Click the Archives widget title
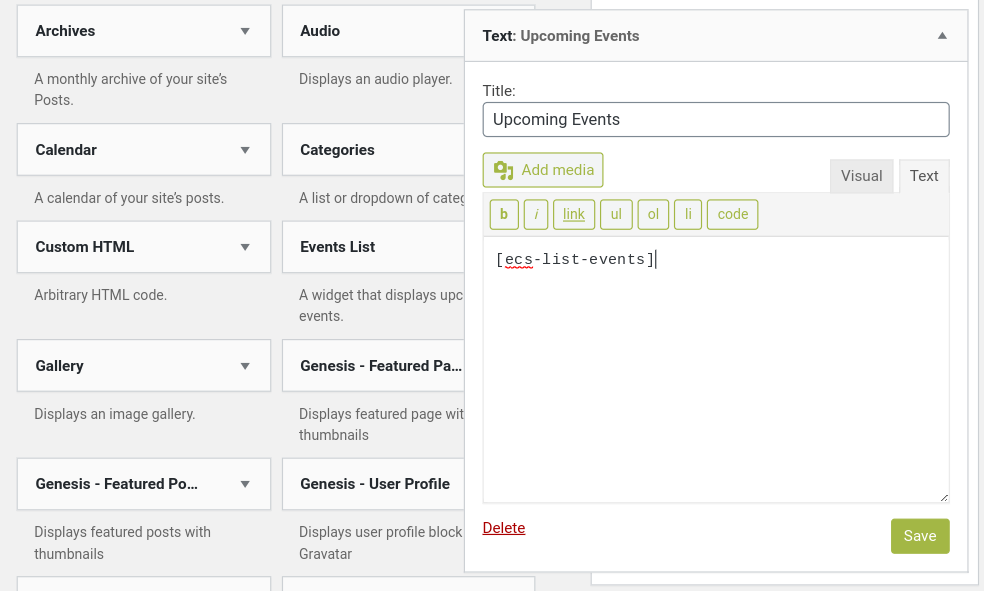The width and height of the screenshot is (984, 591). [x=65, y=31]
